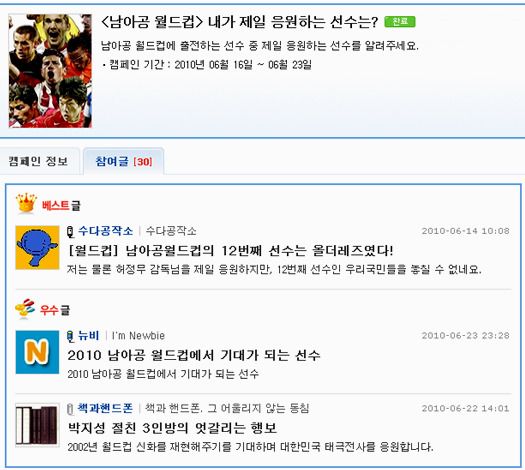Open the bookshelf avatar of 책과핸드폰
Screen dimensions: 525x470
38,425
